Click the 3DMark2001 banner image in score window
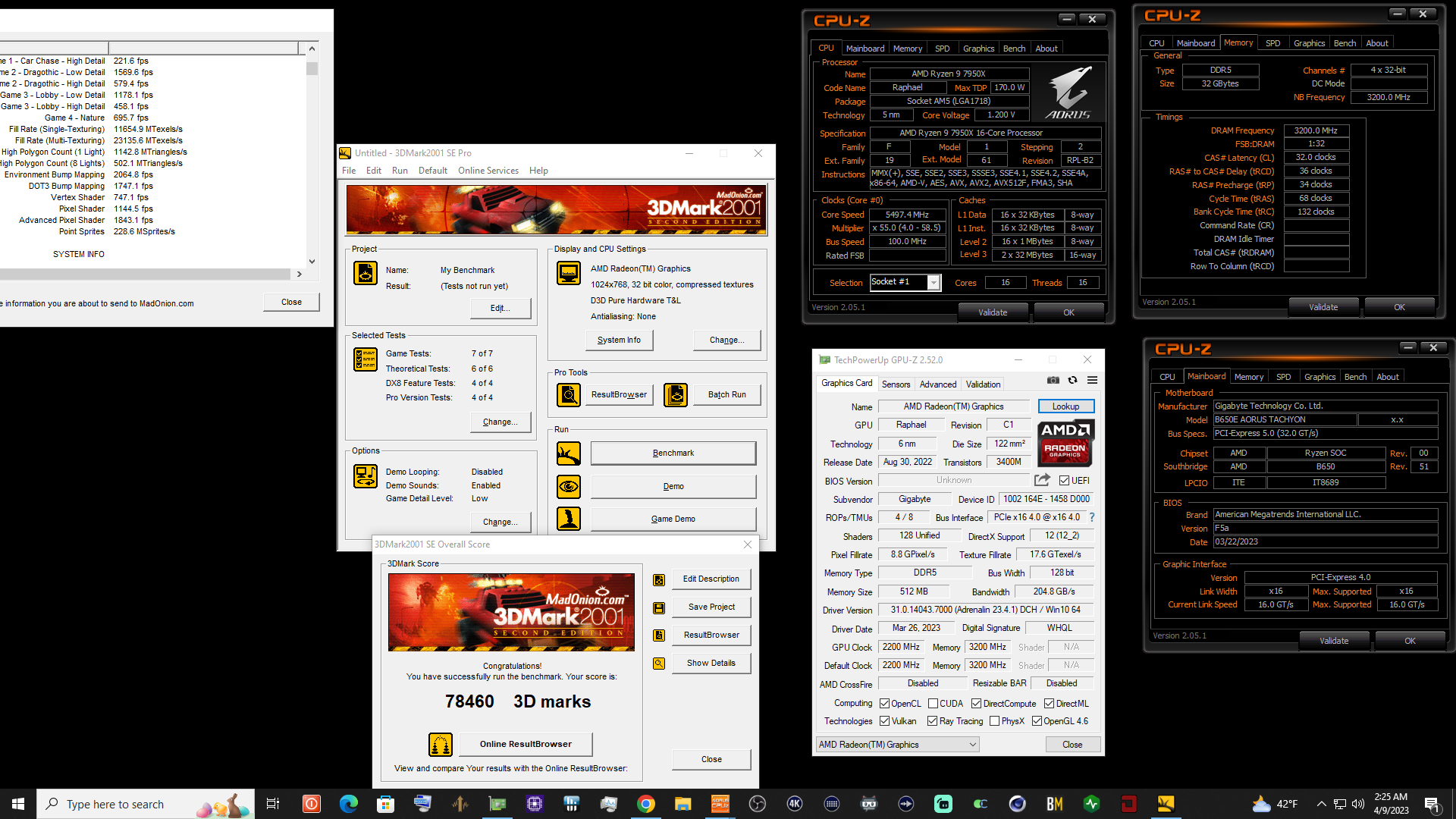This screenshot has height=819, width=1456. (511, 613)
